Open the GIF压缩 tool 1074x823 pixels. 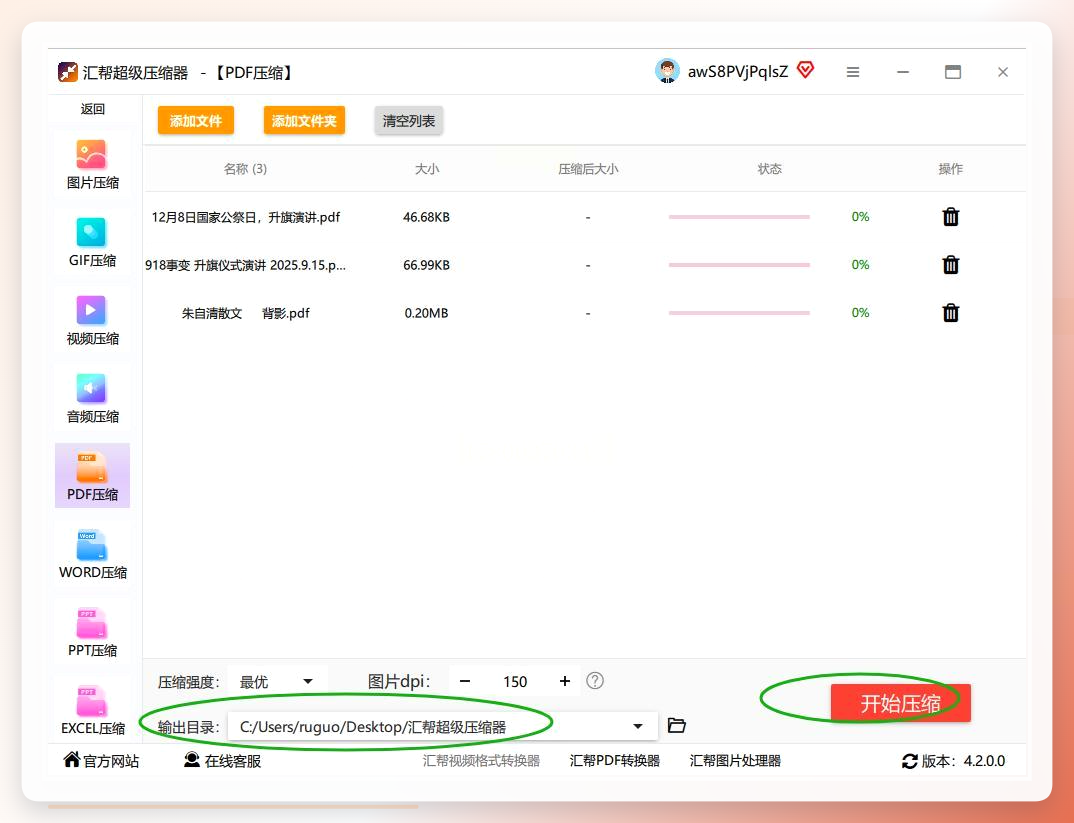coord(92,242)
